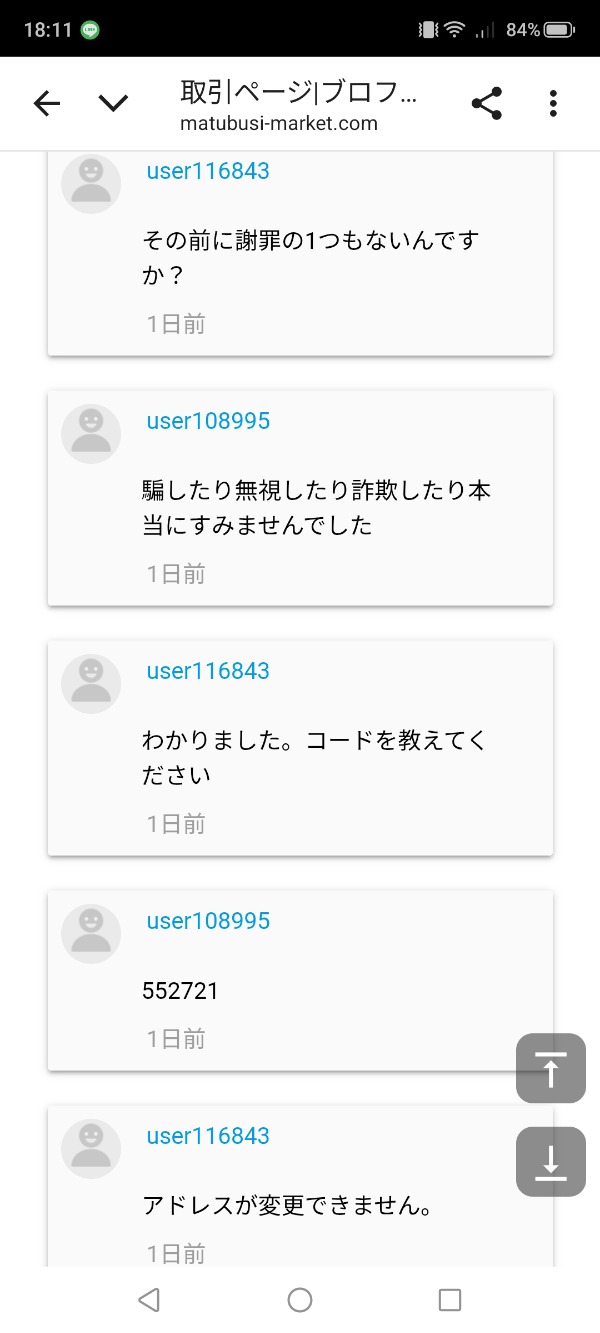The width and height of the screenshot is (600, 1333).
Task: Tap the share icon in header
Action: [486, 103]
